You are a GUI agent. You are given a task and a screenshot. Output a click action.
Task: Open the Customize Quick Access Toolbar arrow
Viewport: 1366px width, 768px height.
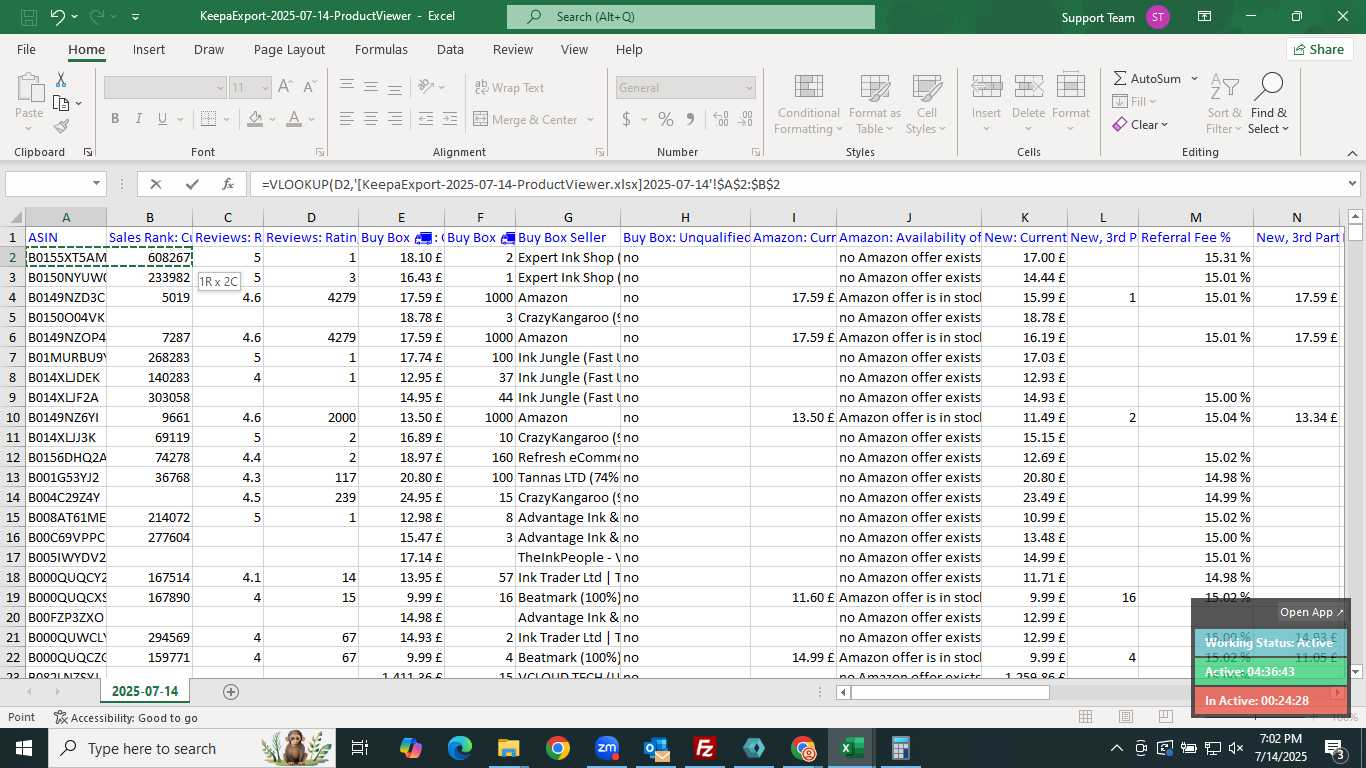135,17
